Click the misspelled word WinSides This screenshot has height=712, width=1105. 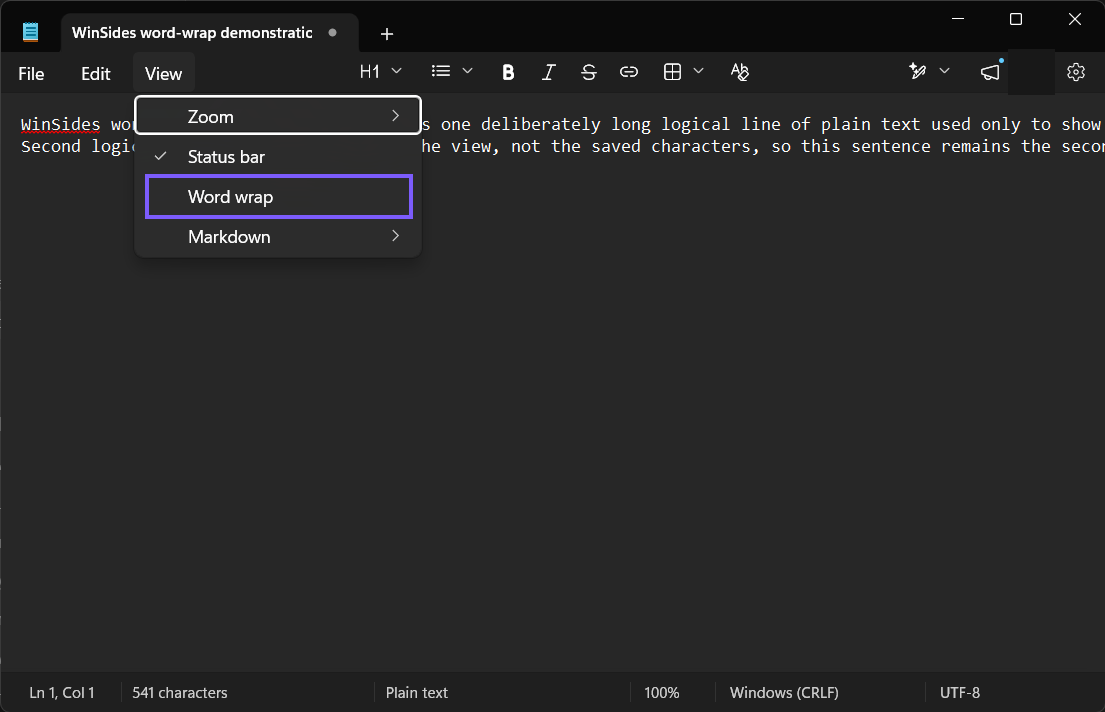tap(61, 125)
